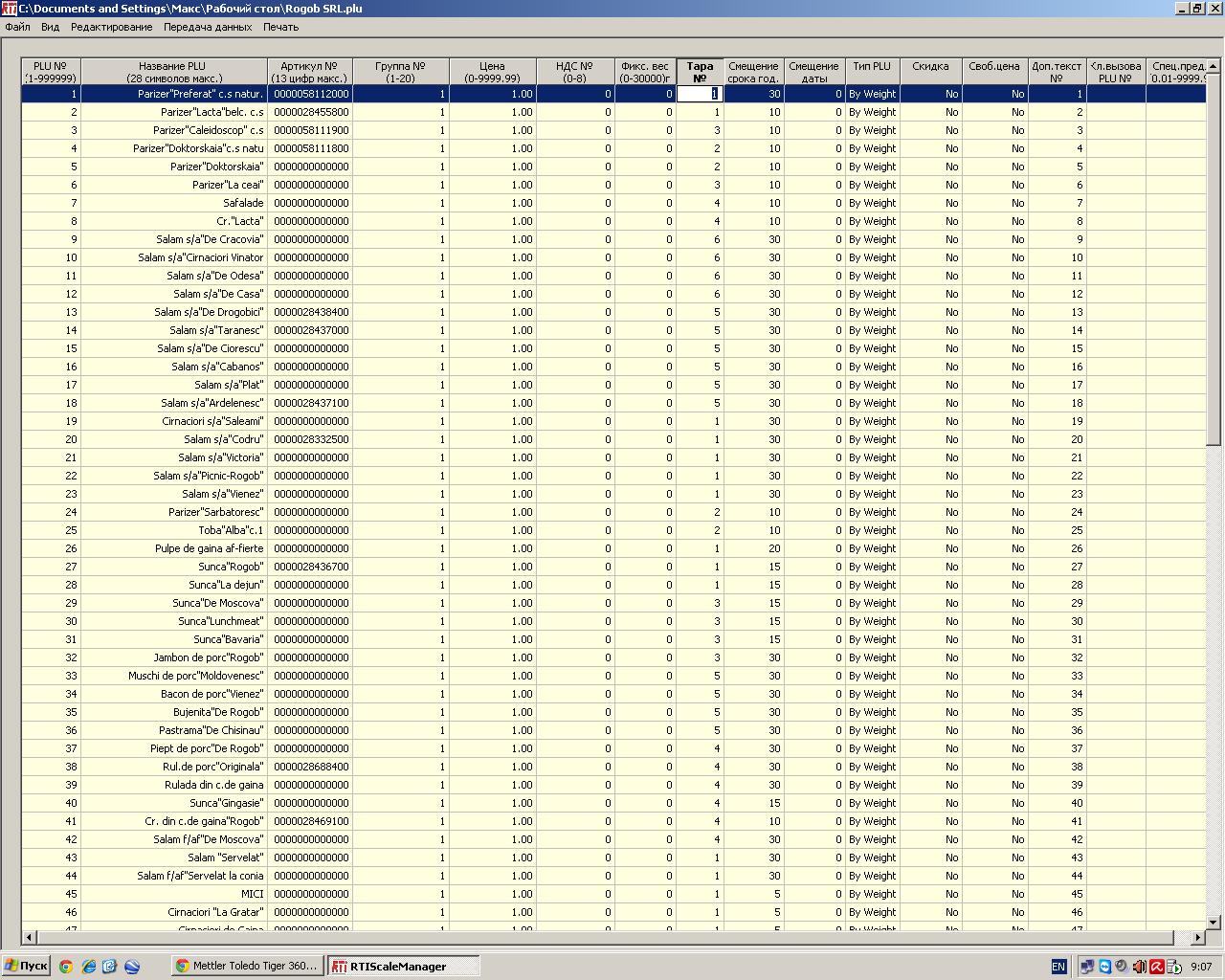The height and width of the screenshot is (980, 1225).
Task: Open the Печать menu
Action: point(280,27)
